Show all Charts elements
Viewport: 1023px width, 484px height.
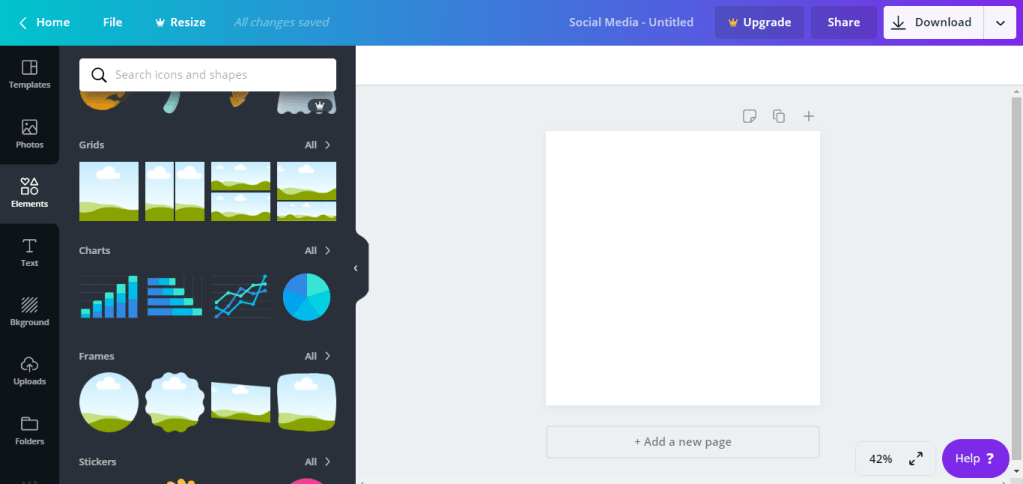[x=318, y=251]
